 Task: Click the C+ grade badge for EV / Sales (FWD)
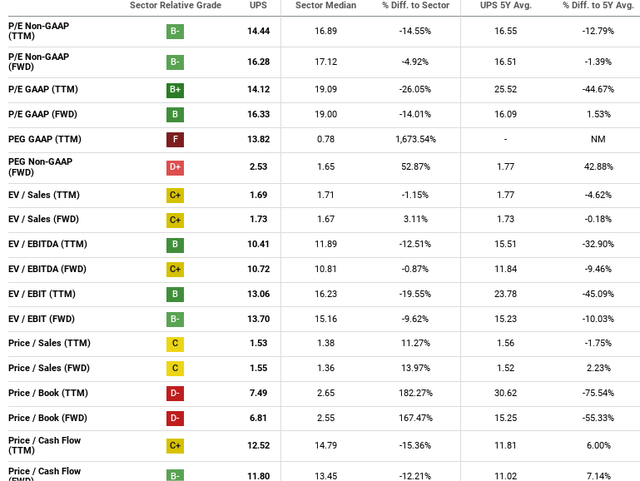[175, 218]
